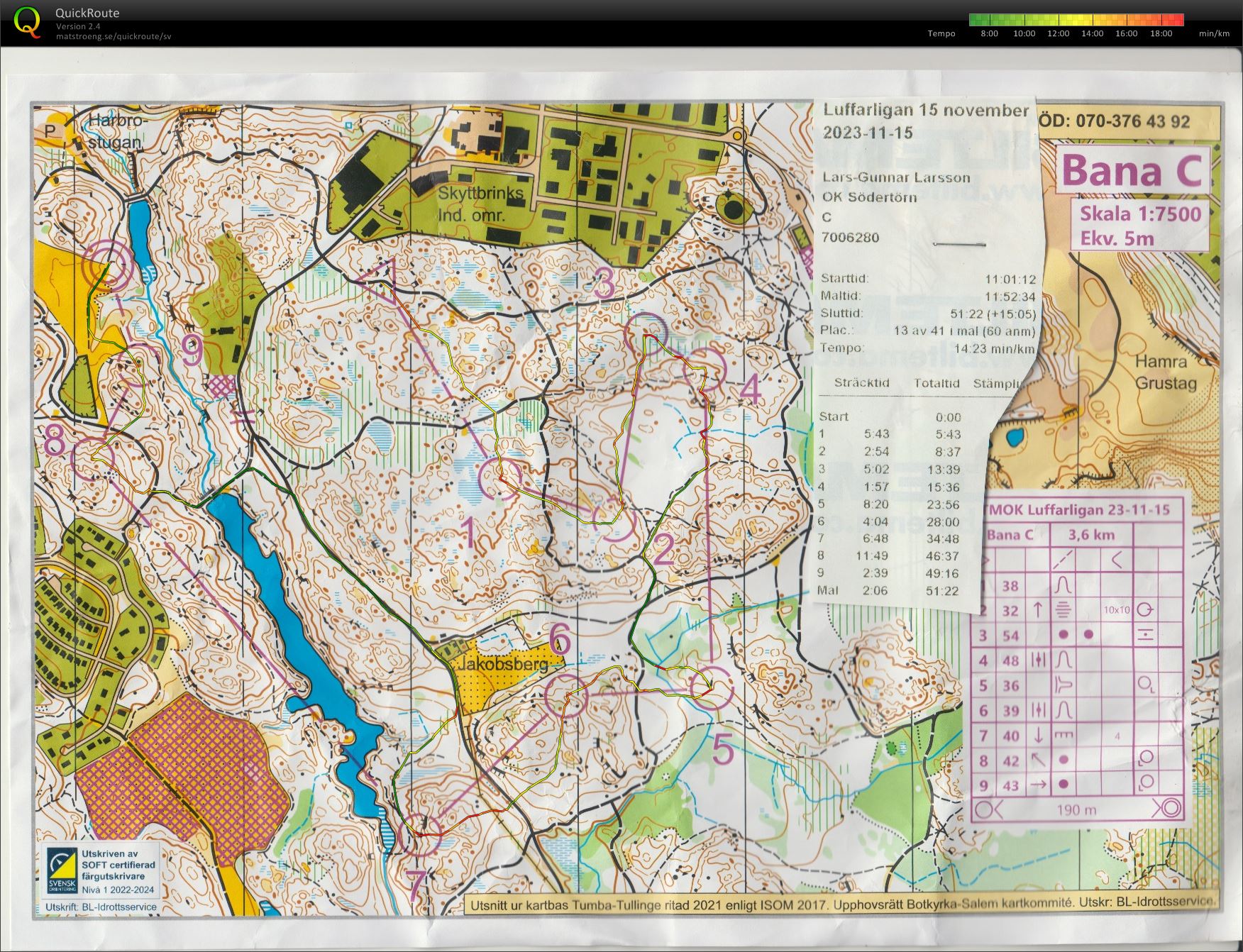
Task: Click the Bana C course title
Action: click(1133, 171)
